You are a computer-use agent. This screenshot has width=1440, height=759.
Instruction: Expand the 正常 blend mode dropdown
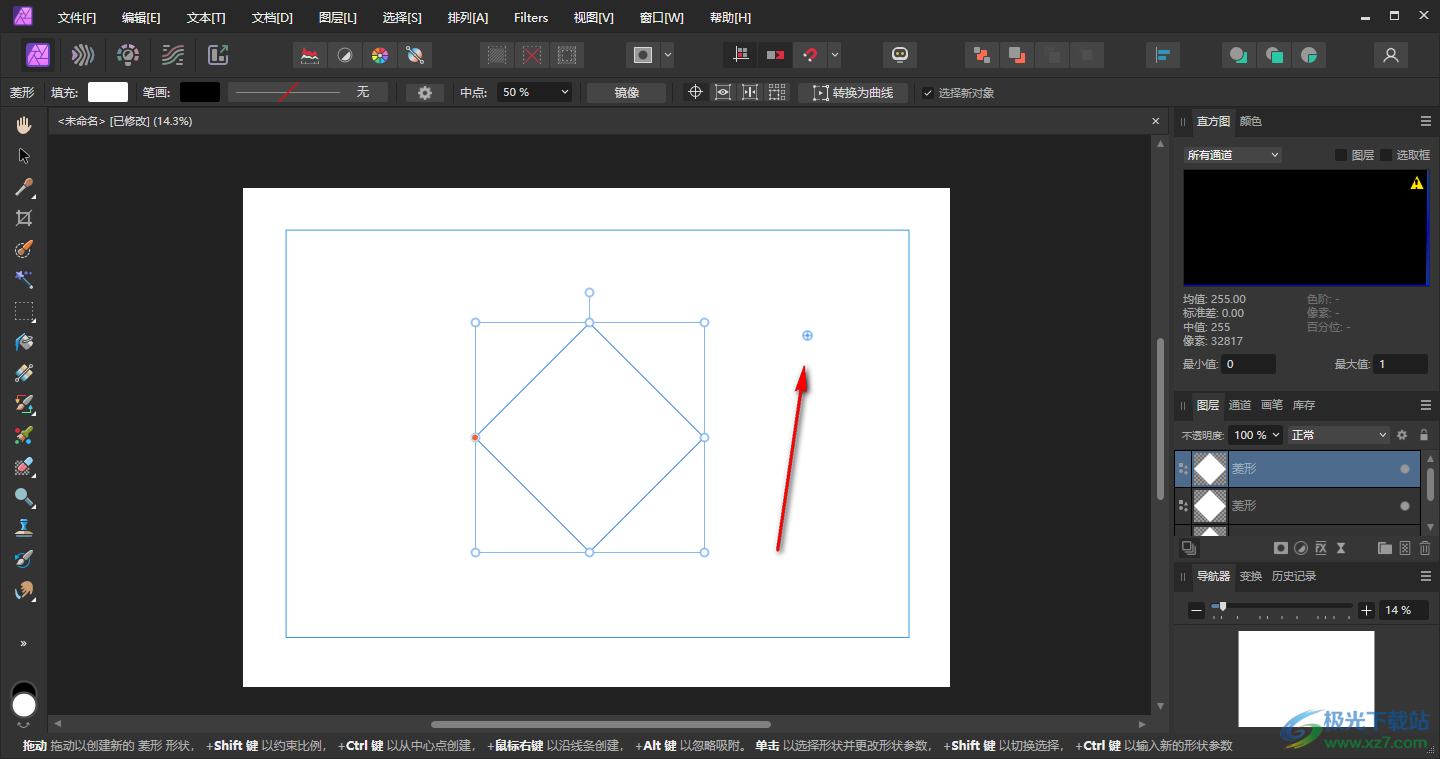point(1339,435)
